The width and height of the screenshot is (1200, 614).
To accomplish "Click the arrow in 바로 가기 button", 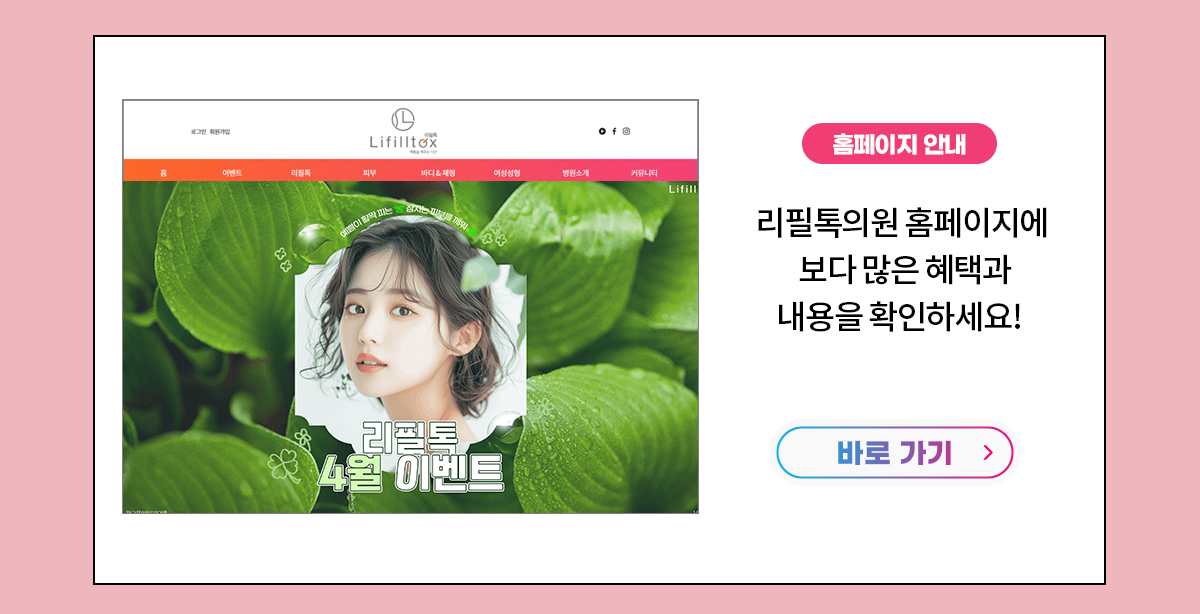I will click(988, 453).
